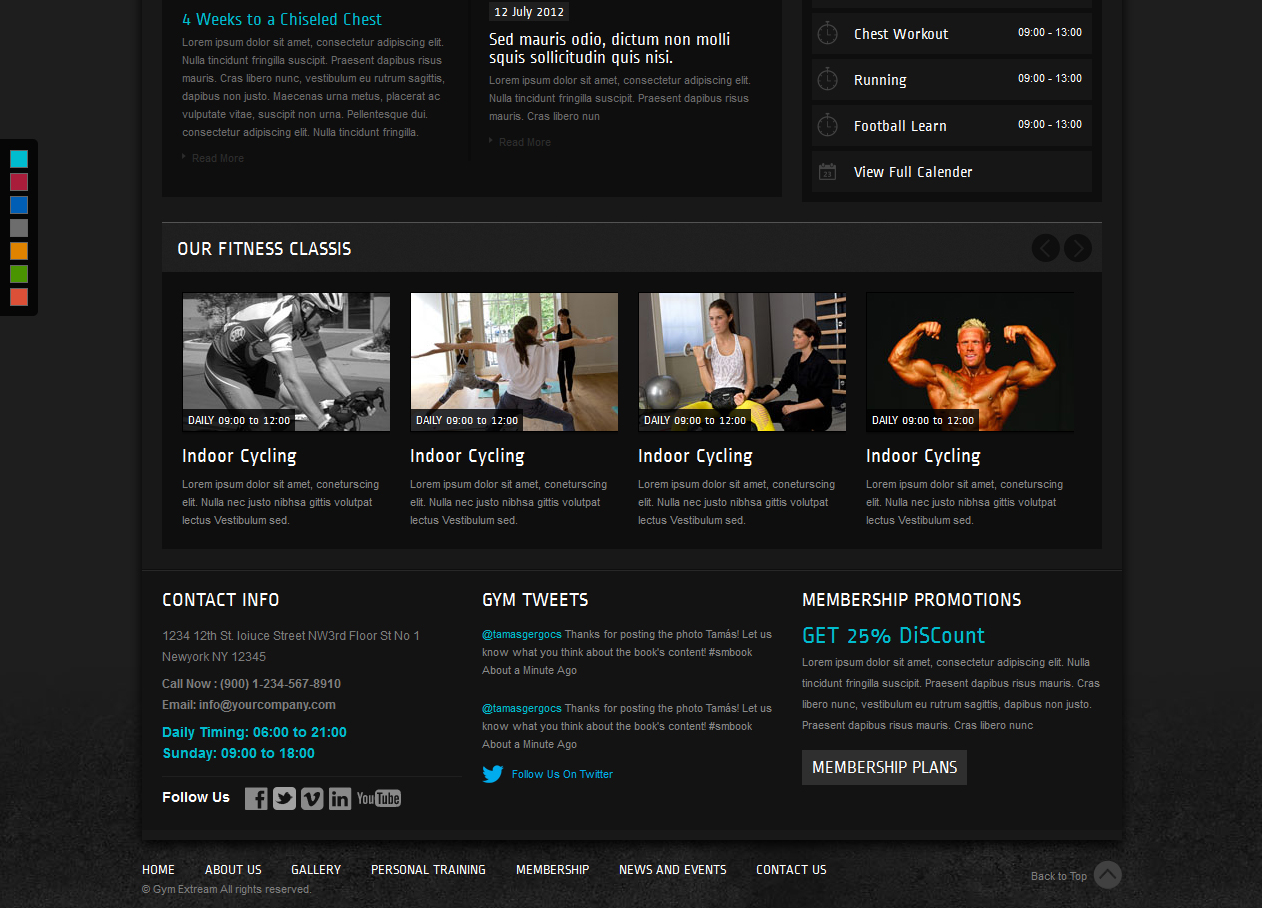1262x908 pixels.
Task: Open the Follow Us On Twitter link
Action: click(562, 774)
